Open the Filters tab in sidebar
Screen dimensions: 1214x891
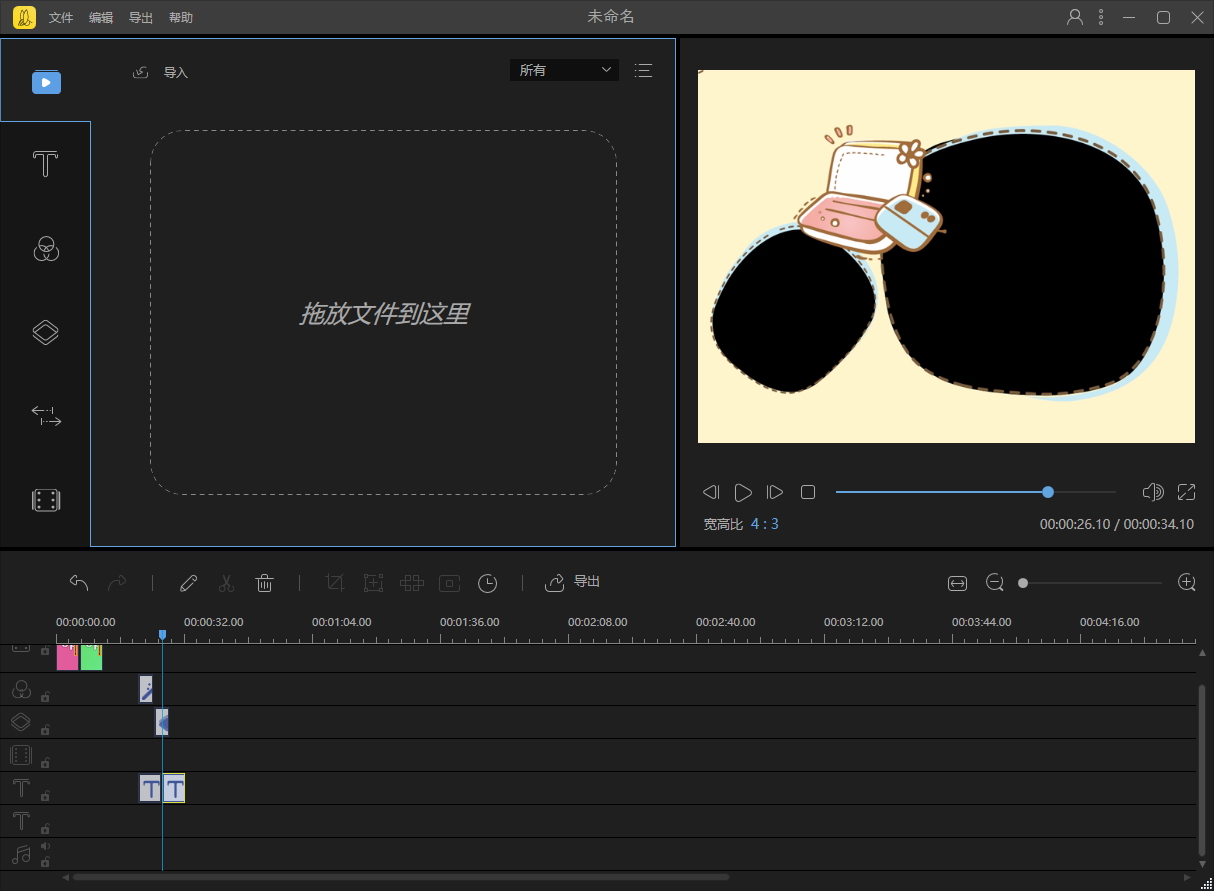point(46,248)
